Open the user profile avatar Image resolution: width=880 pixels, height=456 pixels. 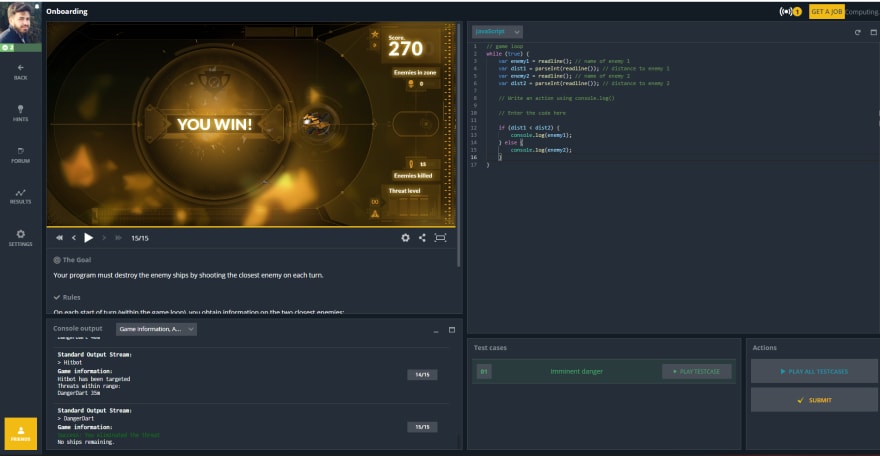point(20,23)
